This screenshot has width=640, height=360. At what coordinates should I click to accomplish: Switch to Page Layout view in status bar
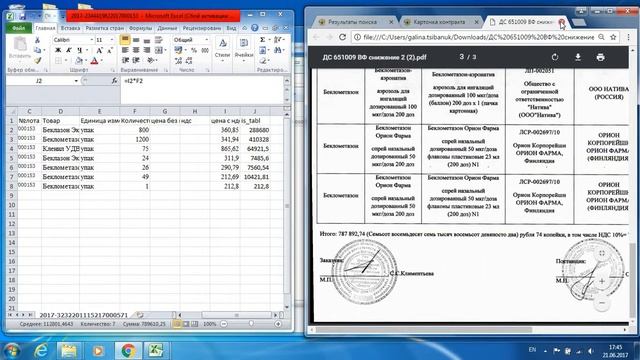click(186, 324)
